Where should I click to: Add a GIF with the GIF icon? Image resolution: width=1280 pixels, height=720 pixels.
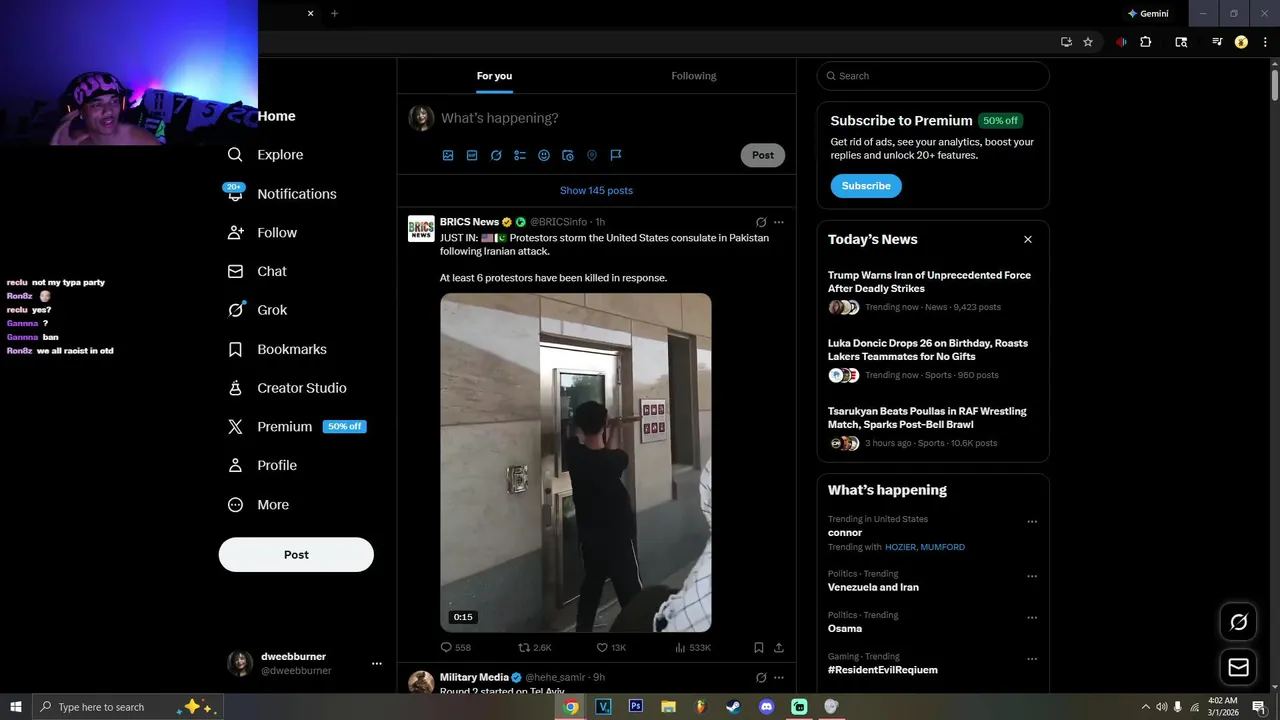click(x=472, y=155)
